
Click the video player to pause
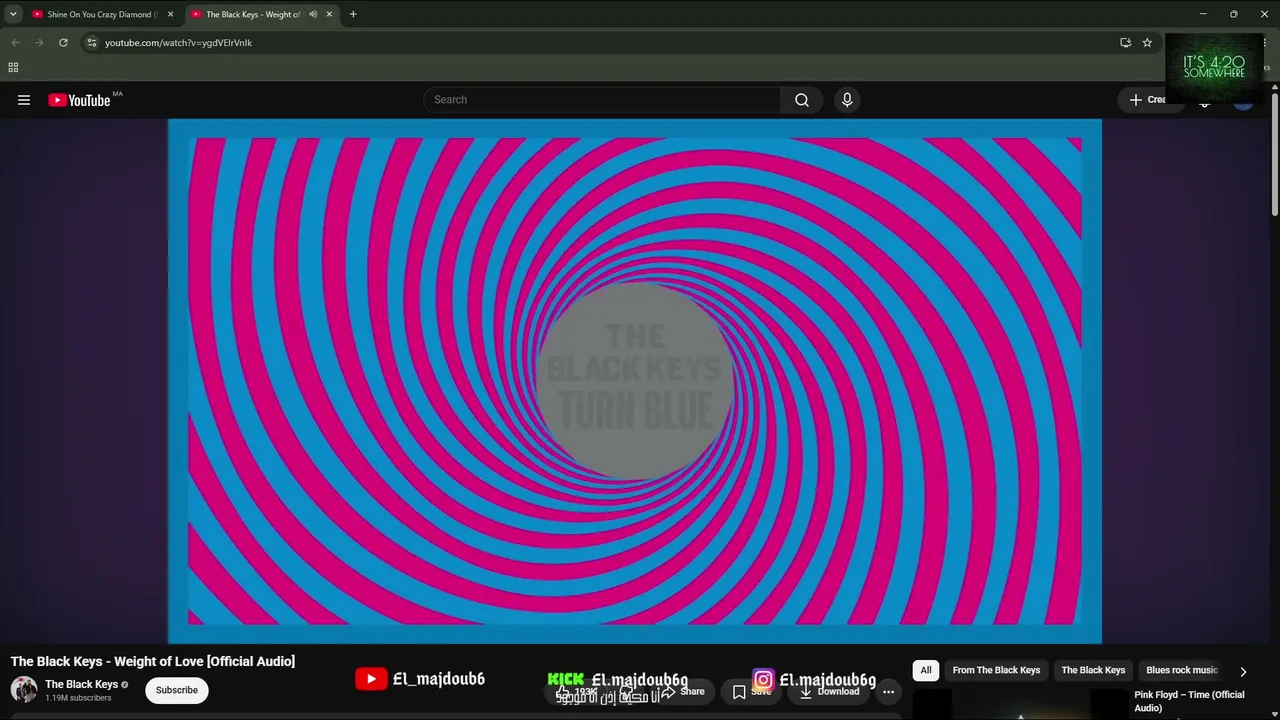(635, 381)
